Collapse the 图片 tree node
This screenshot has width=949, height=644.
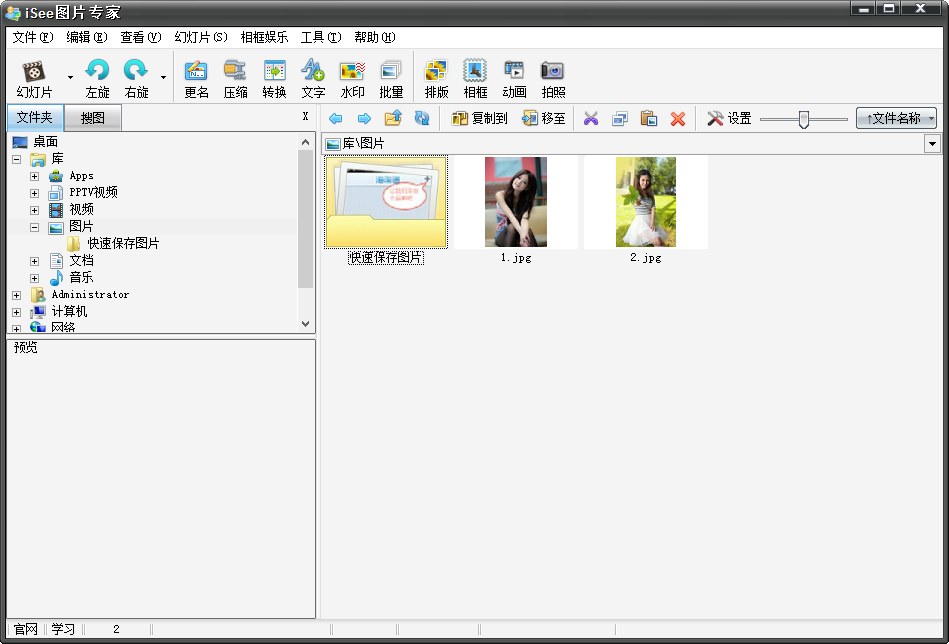click(34, 228)
